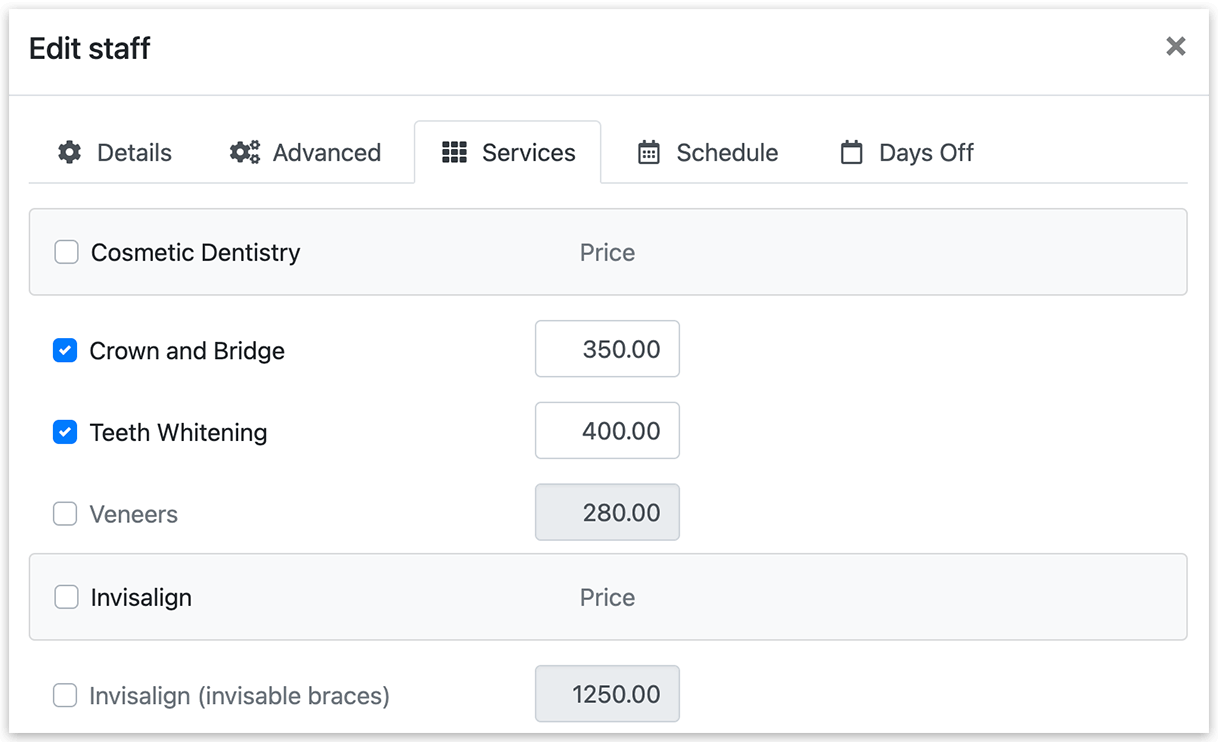
Task: Edit the Crown and Bridge price 350.00
Action: point(607,349)
